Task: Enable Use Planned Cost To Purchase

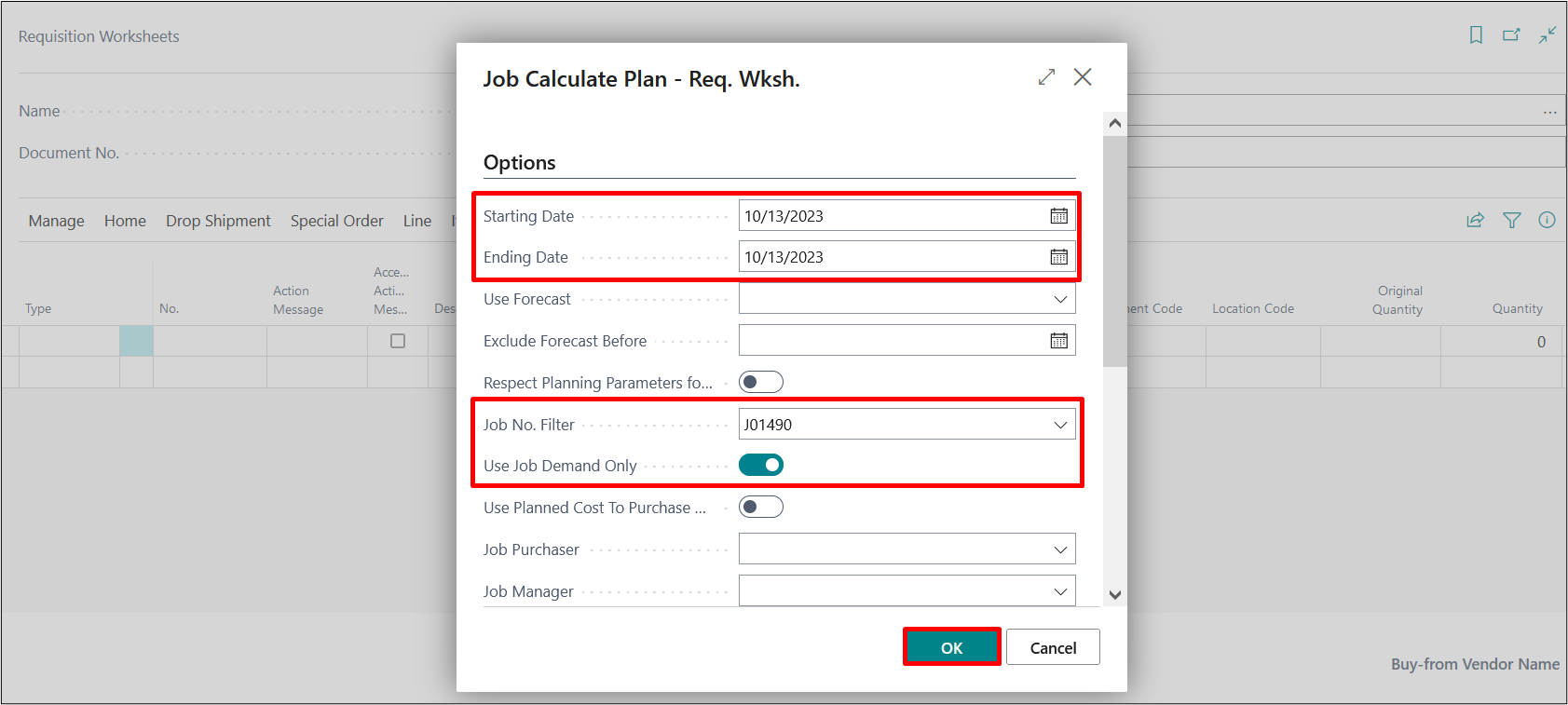Action: pos(760,507)
